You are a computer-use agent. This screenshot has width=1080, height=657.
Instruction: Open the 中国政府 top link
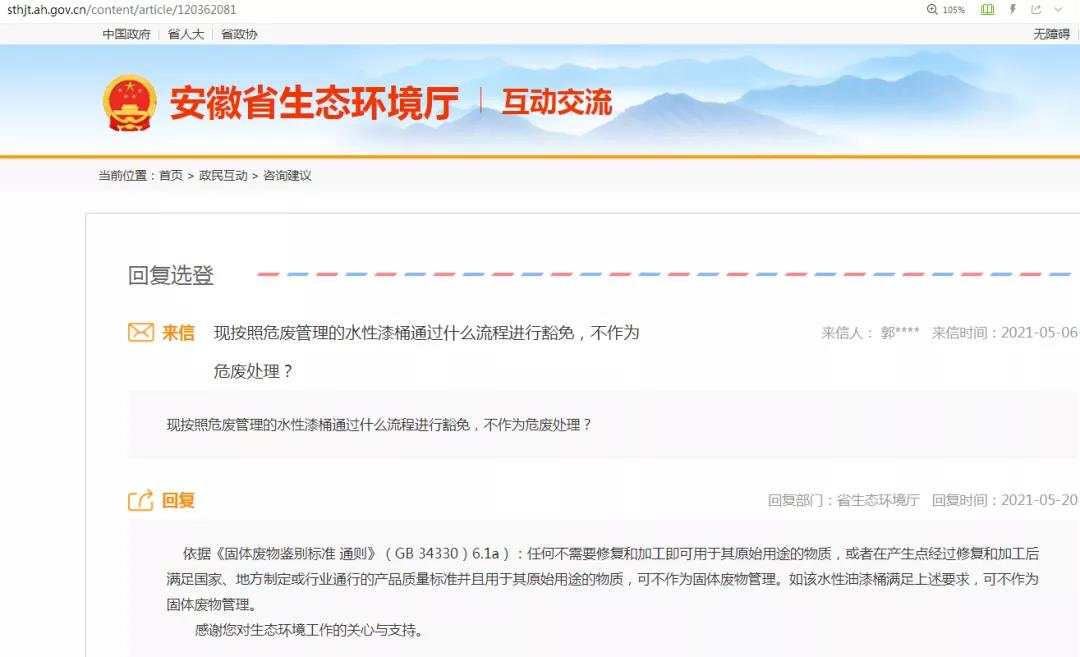click(x=126, y=34)
